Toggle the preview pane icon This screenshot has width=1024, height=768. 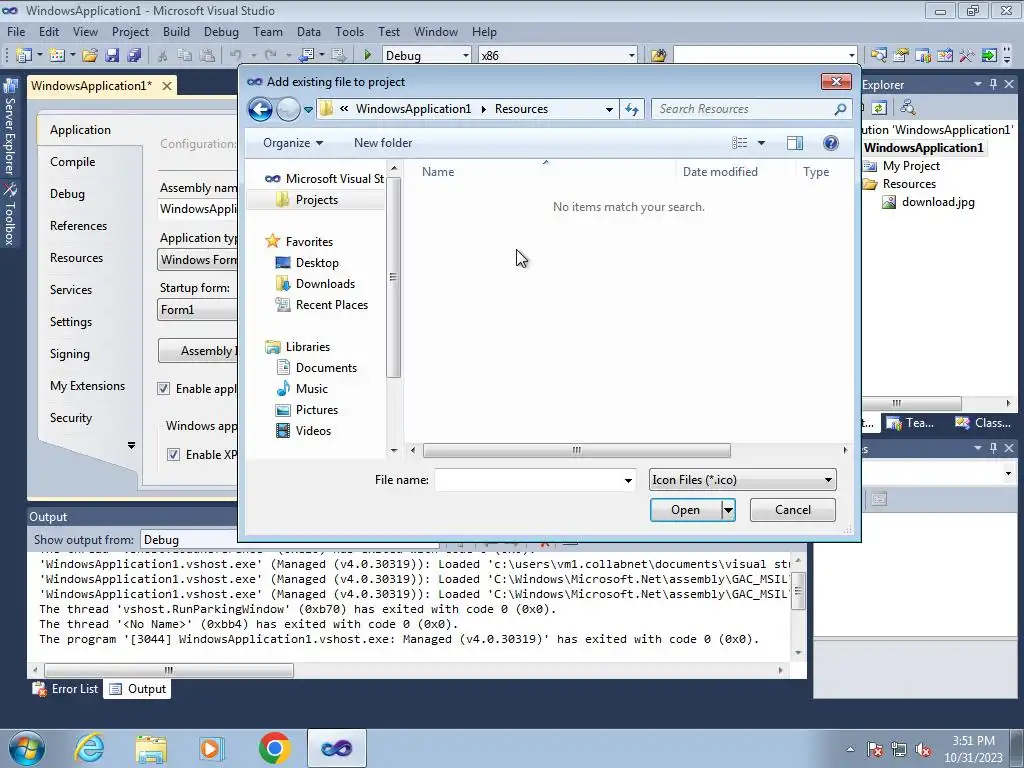pyautogui.click(x=795, y=143)
